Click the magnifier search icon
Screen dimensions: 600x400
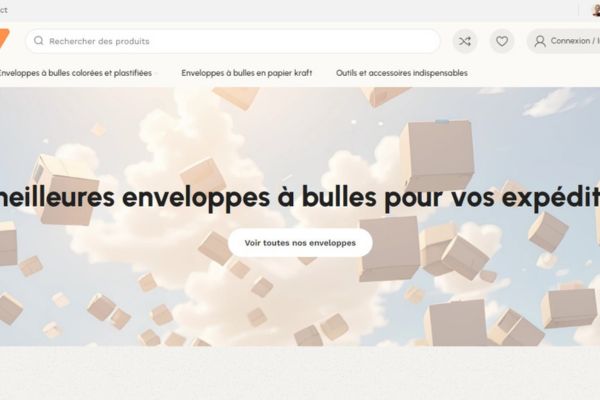click(x=39, y=41)
